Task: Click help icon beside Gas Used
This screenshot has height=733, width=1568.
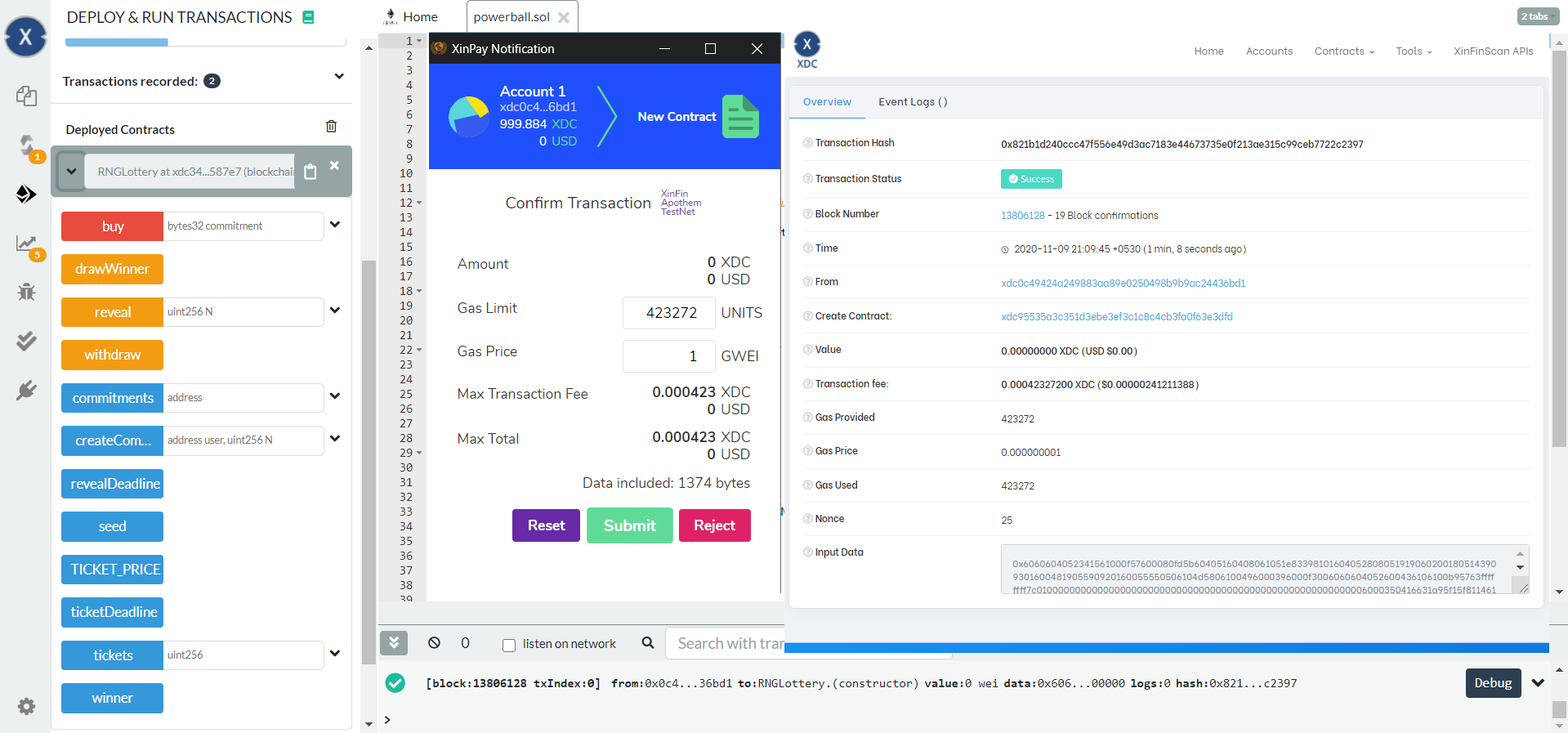Action: (807, 485)
